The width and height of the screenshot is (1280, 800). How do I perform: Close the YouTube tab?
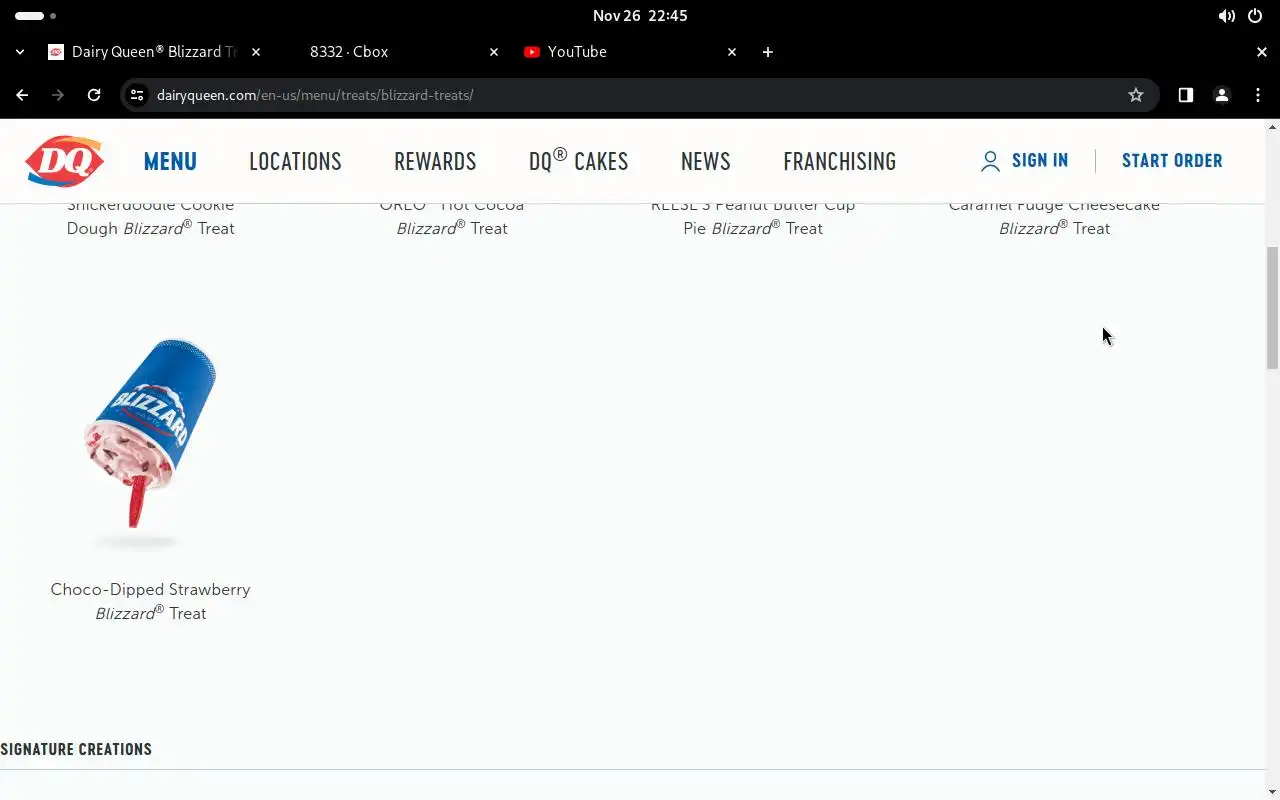(x=732, y=52)
